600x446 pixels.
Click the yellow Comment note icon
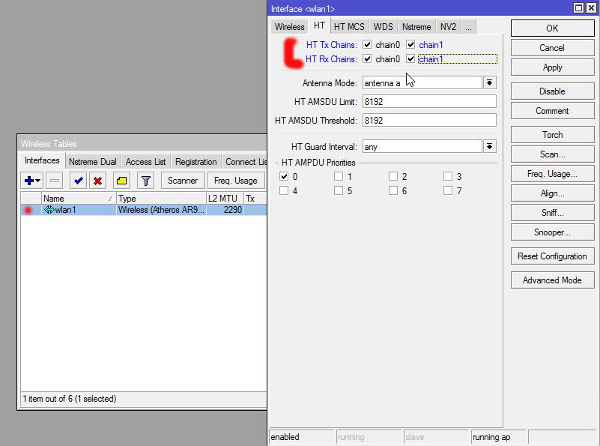(122, 180)
